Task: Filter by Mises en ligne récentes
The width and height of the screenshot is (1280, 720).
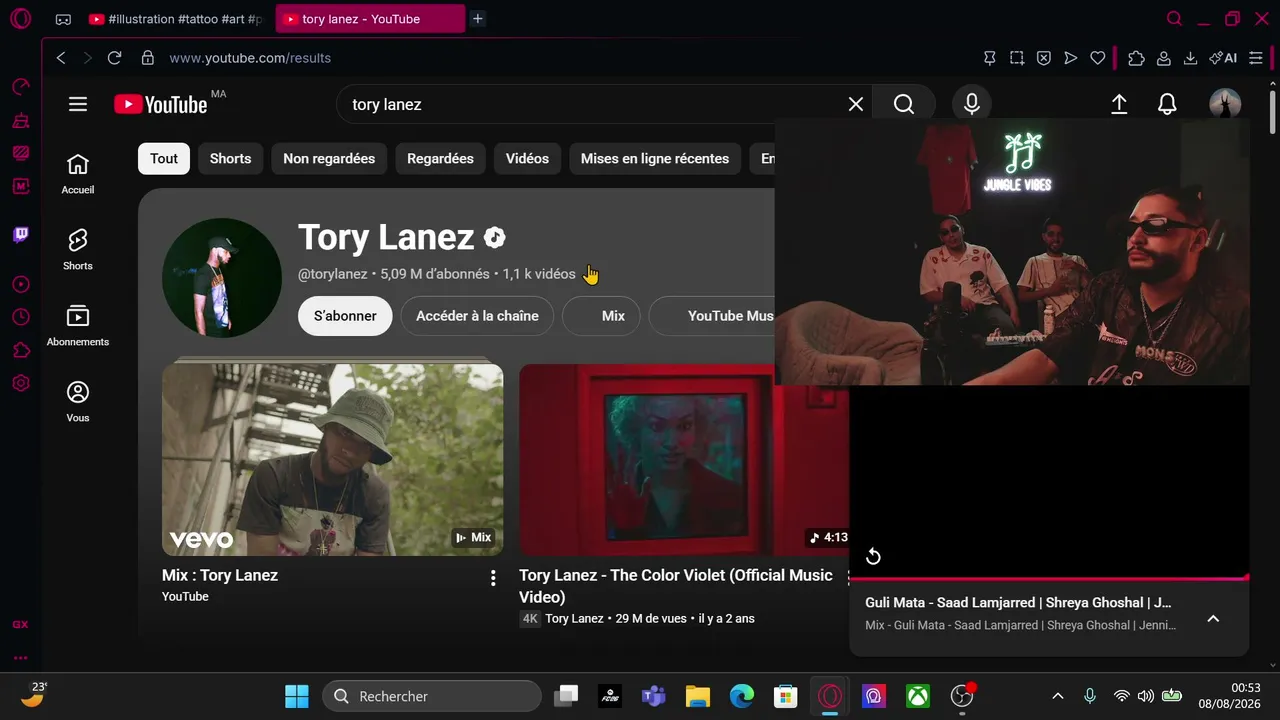Action: click(x=655, y=158)
